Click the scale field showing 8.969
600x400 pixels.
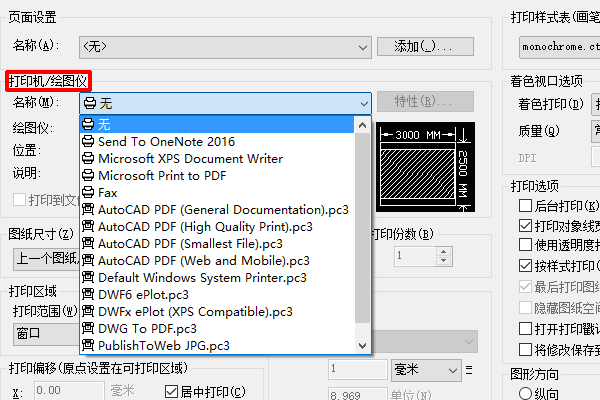click(x=357, y=394)
